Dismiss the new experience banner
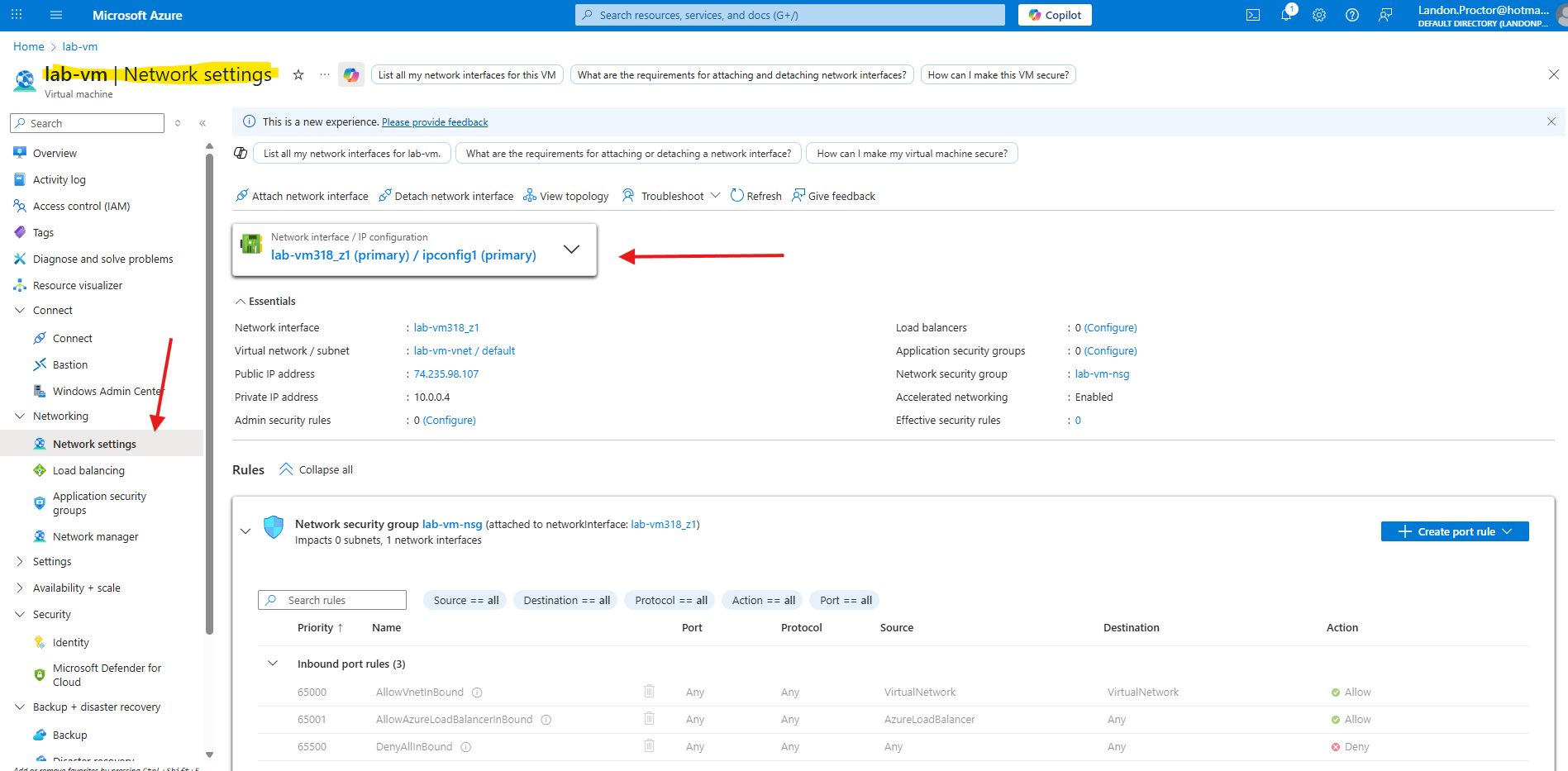This screenshot has width=1568, height=771. [1551, 121]
